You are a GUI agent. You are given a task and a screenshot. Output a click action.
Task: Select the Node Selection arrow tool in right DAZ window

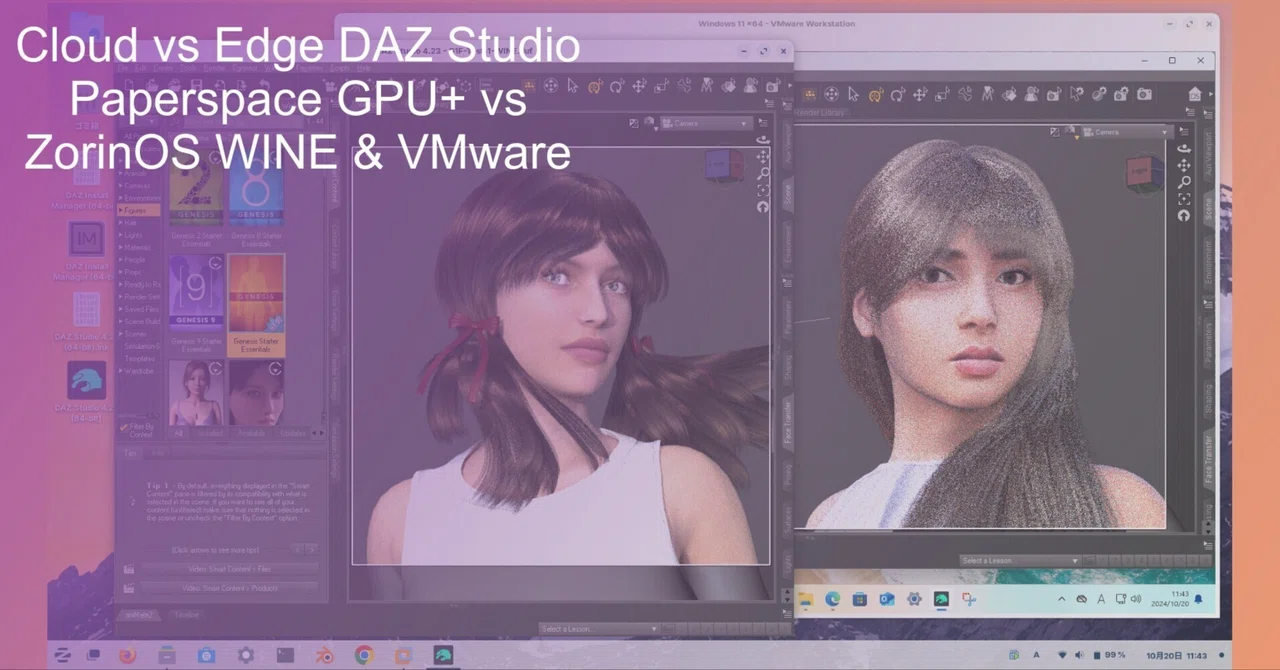coord(853,94)
